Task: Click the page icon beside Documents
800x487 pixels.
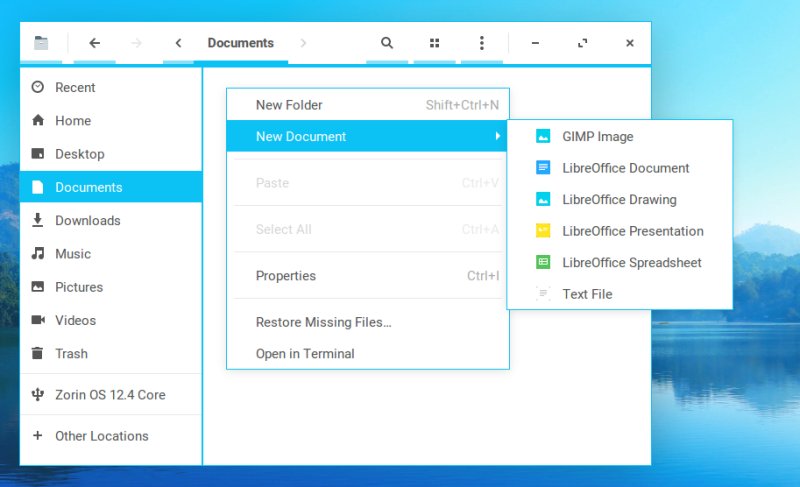Action: [37, 187]
